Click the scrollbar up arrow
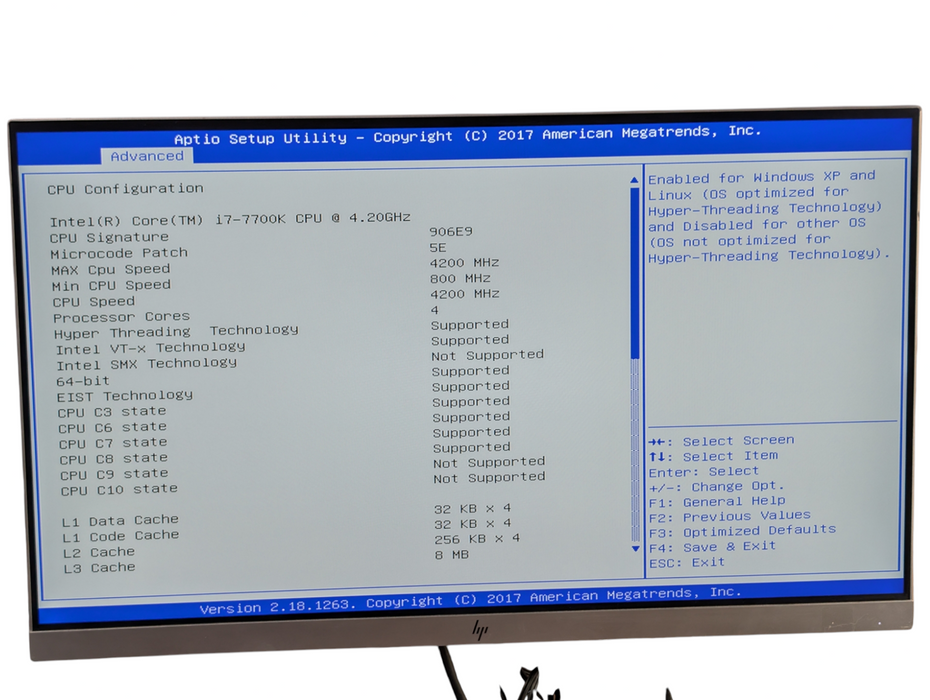Viewport: 930px width, 700px height. (635, 180)
